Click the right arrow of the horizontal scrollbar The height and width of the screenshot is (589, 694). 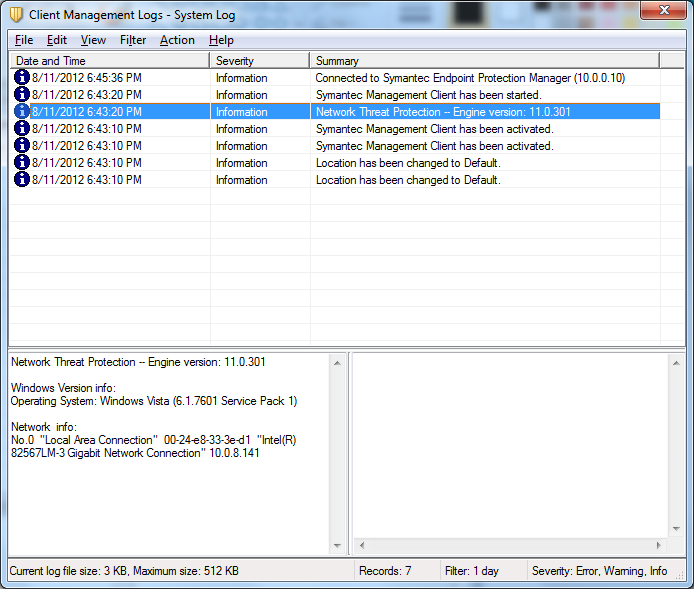pos(659,545)
